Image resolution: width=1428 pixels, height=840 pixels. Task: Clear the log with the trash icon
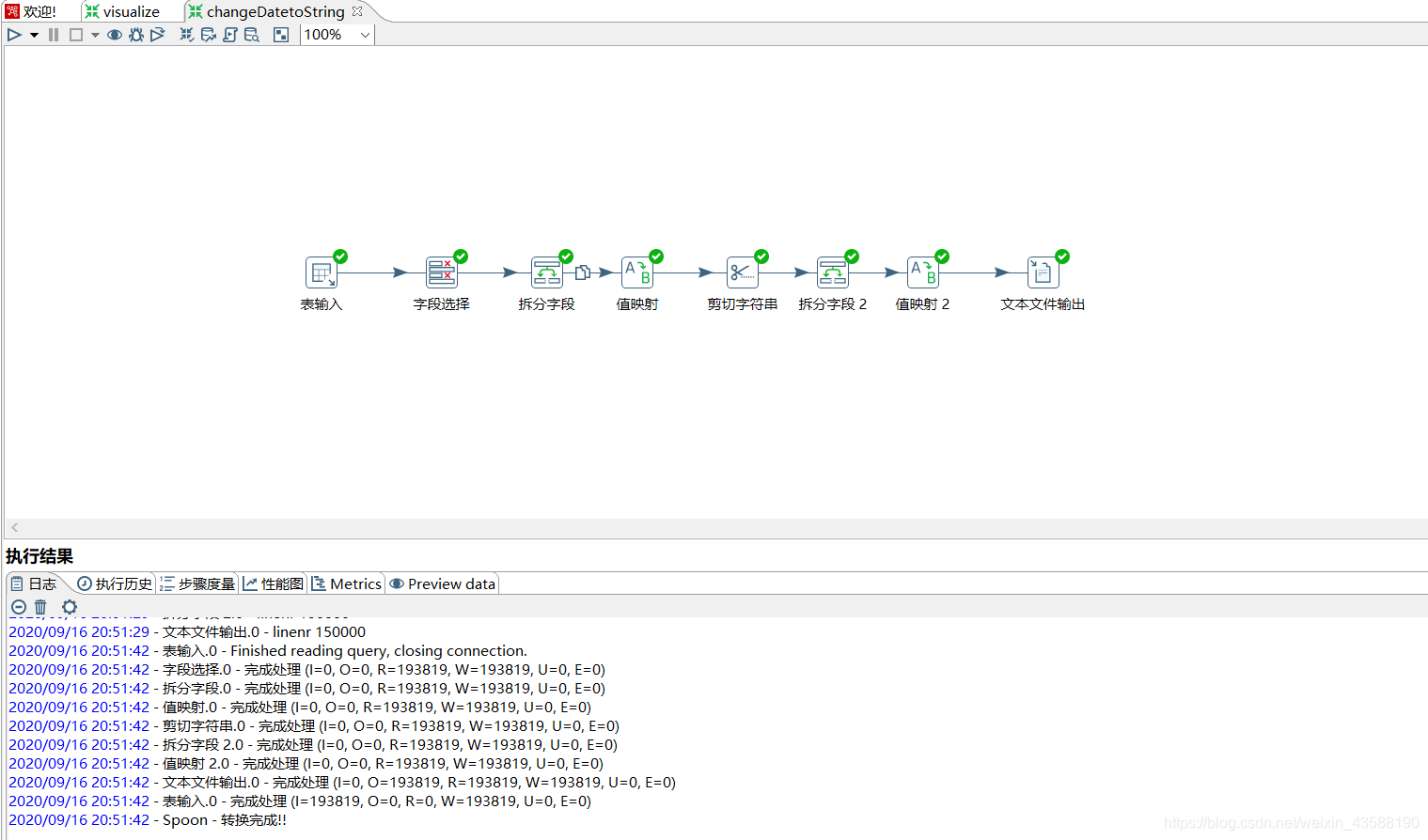40,607
